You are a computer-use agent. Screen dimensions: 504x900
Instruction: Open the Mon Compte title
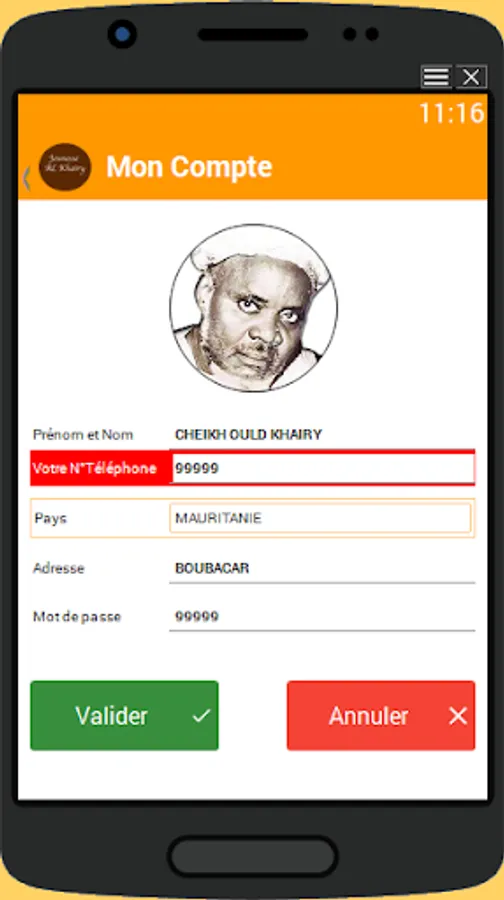[x=189, y=167]
